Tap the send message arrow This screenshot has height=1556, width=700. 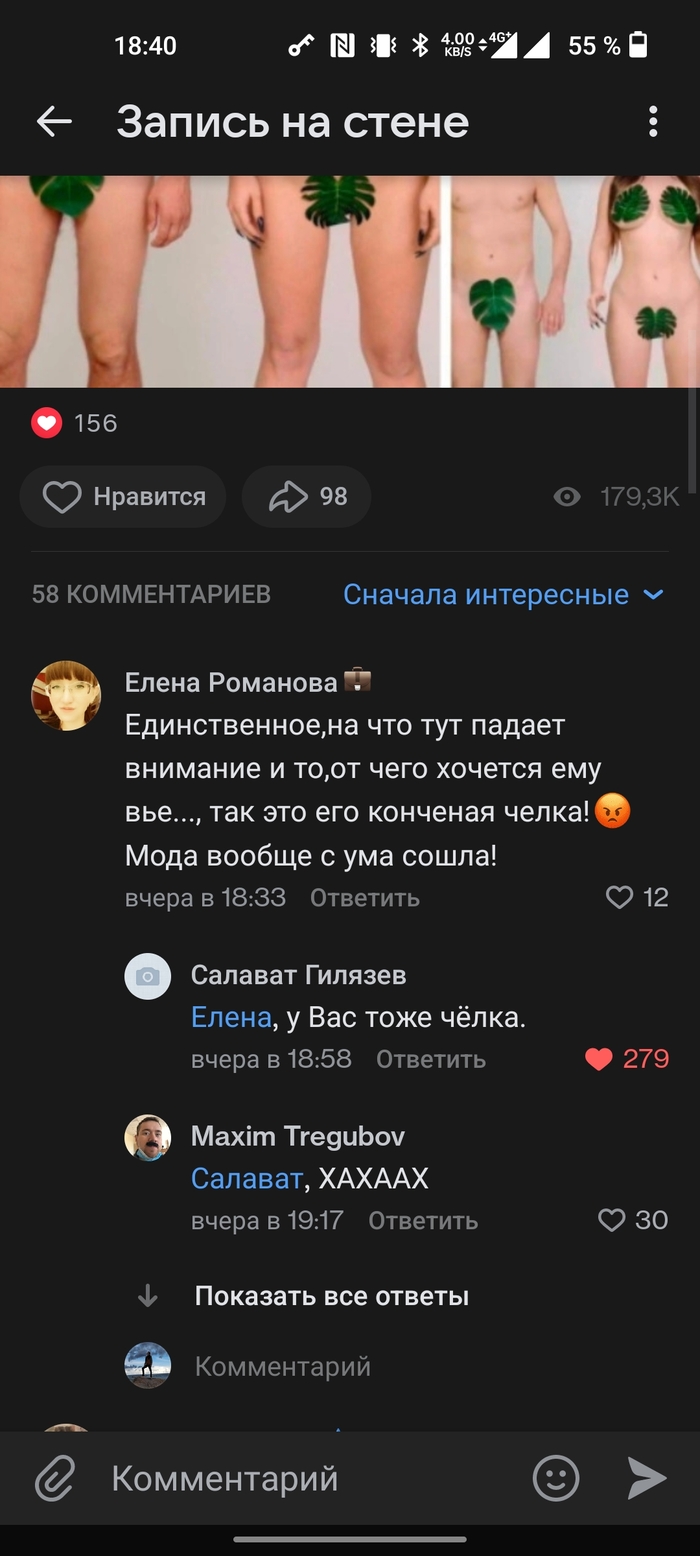(646, 1478)
